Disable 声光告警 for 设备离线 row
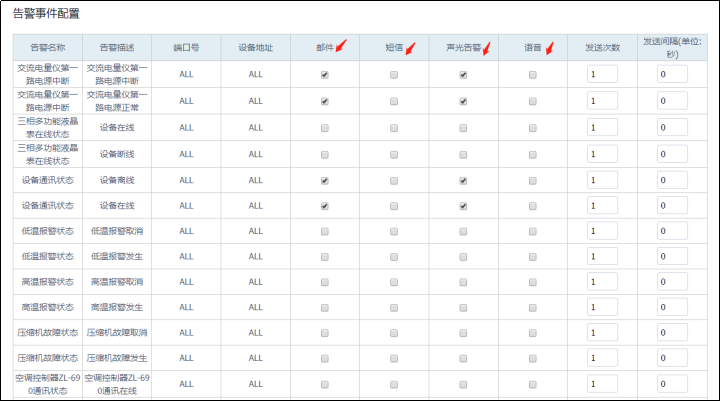The height and width of the screenshot is (401, 720). coord(463,181)
